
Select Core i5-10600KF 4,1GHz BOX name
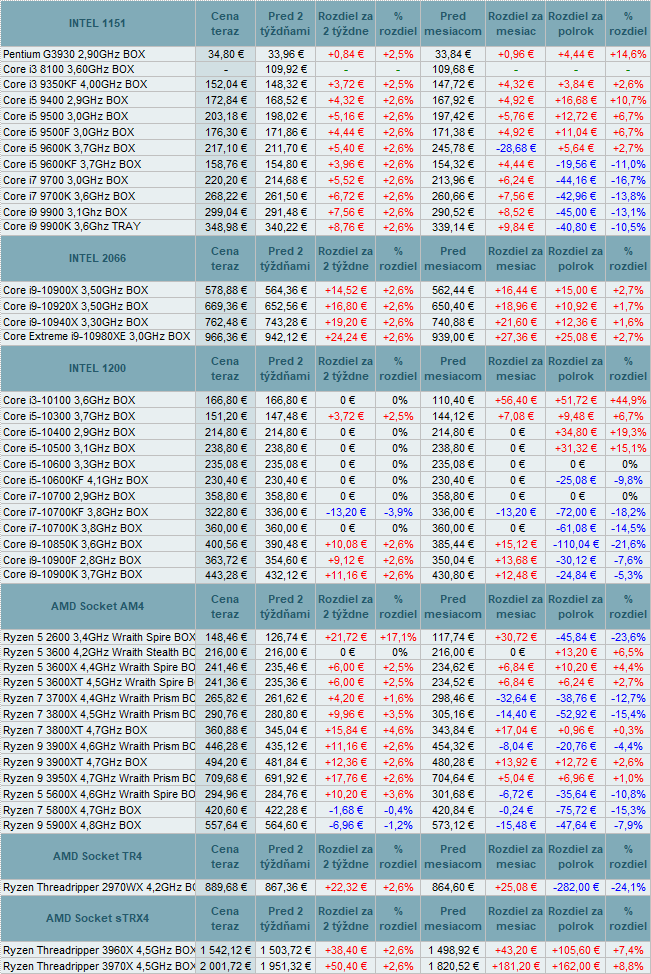tap(75, 480)
